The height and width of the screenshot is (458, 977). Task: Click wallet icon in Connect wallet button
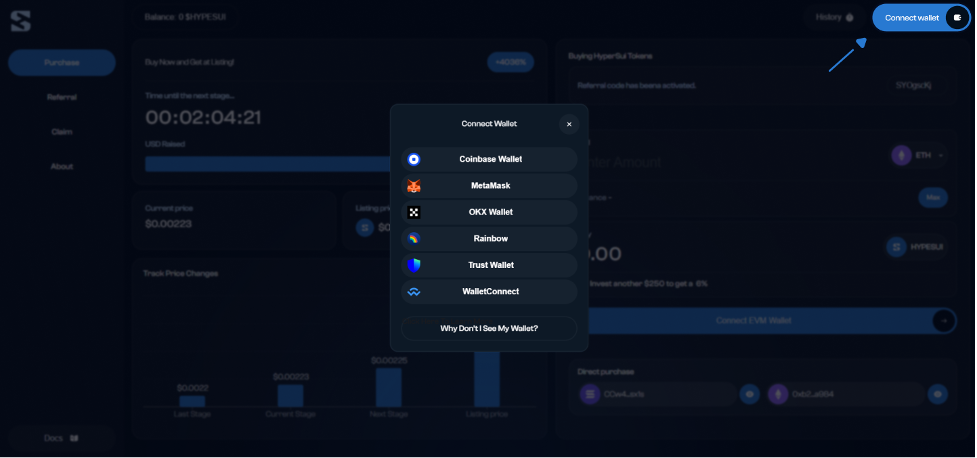coord(957,18)
